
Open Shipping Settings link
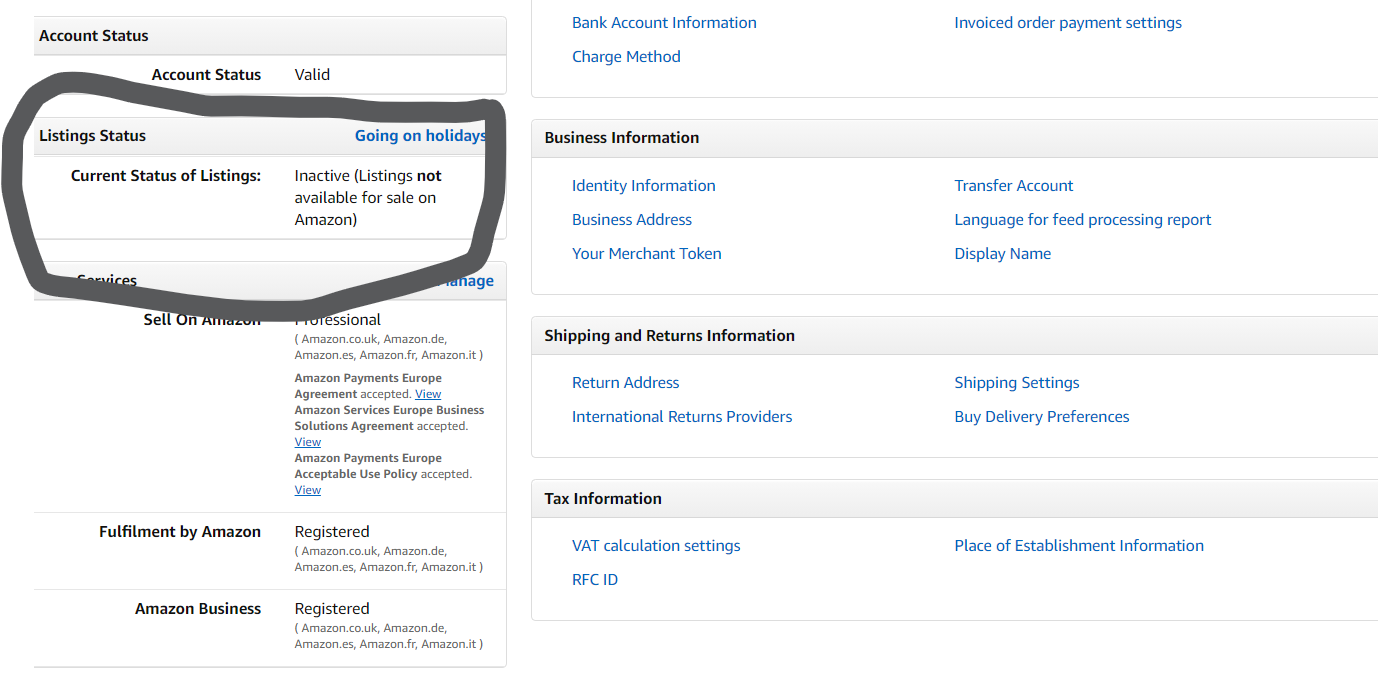coord(1017,382)
